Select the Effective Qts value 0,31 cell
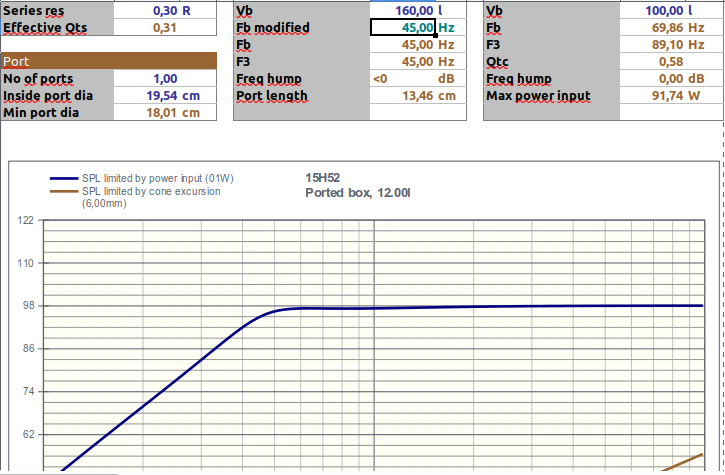The image size is (725, 475). 165,28
